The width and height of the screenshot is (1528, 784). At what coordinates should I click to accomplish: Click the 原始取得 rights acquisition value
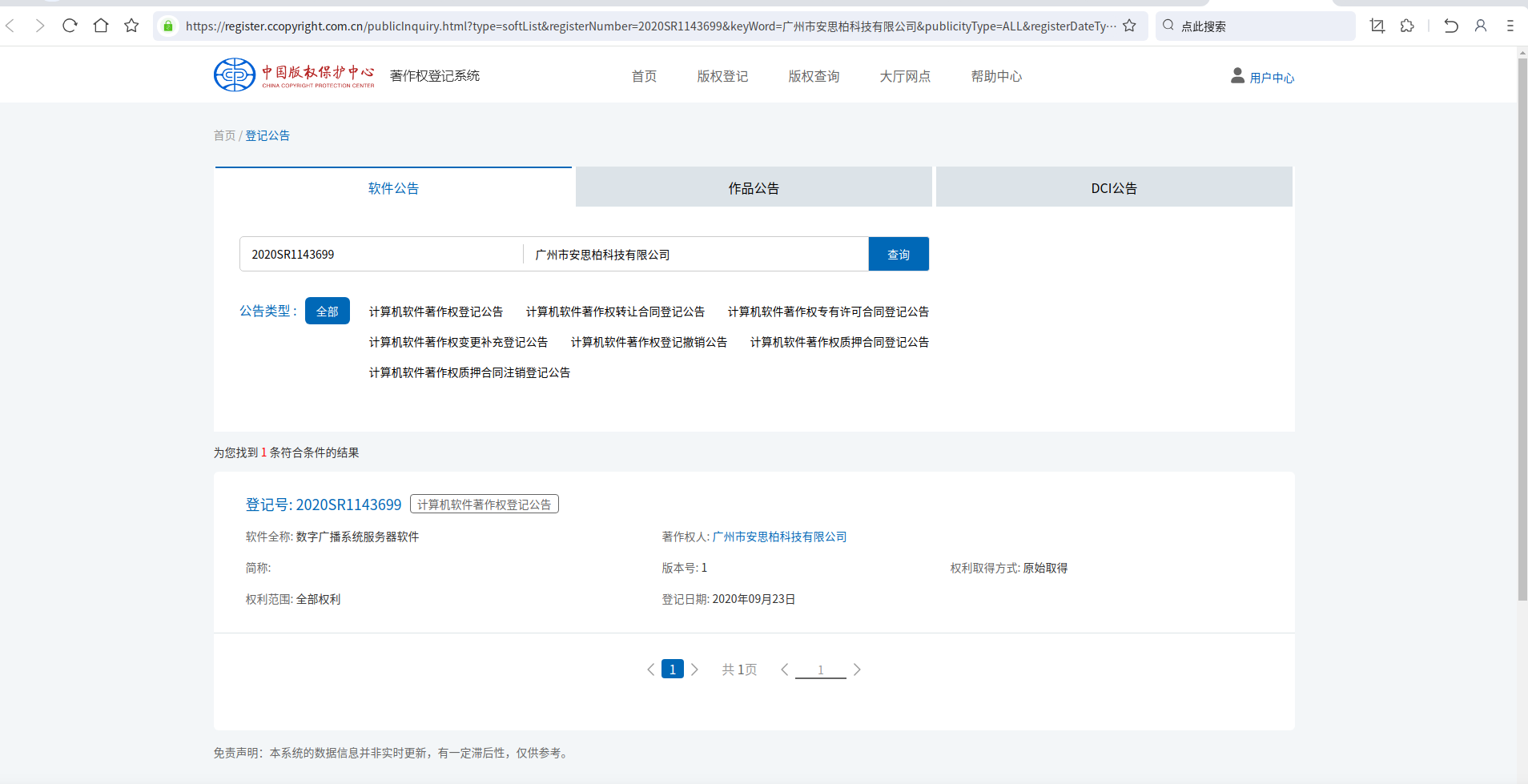[x=1045, y=568]
